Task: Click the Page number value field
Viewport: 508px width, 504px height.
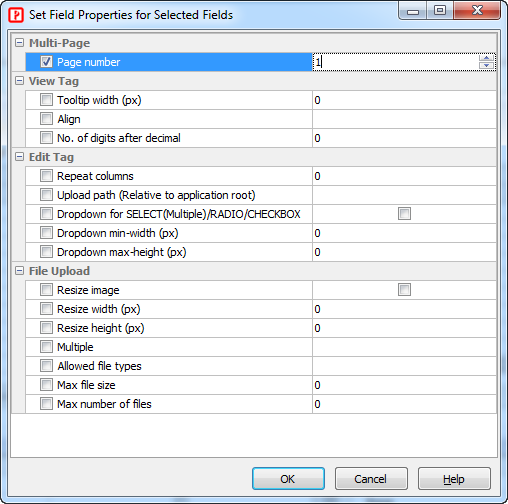Action: [x=396, y=62]
